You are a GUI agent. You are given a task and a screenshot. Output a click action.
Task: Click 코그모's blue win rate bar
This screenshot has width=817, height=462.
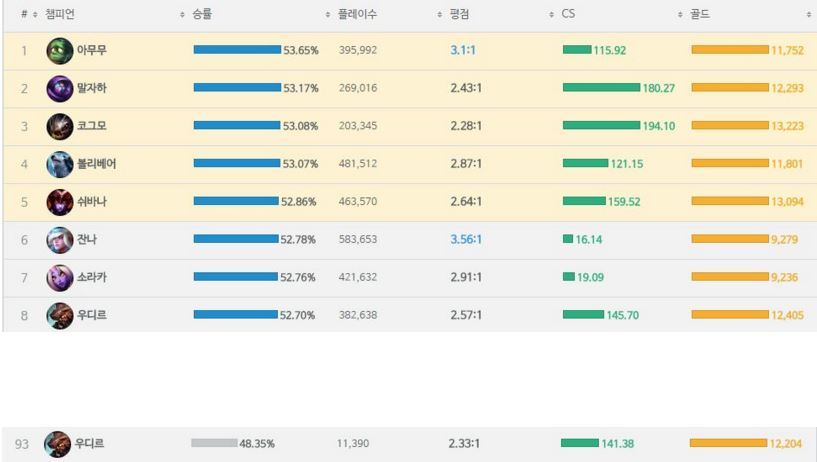click(237, 127)
